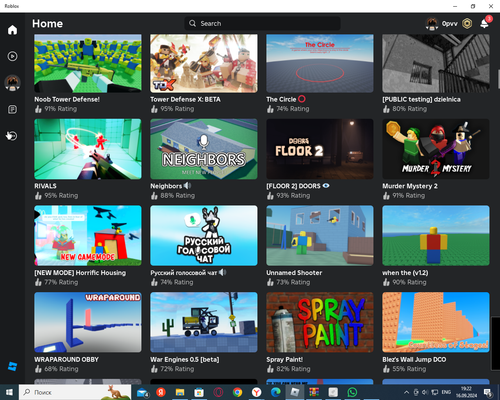Open RIVALS game thumbnail
500x400 pixels.
point(88,149)
